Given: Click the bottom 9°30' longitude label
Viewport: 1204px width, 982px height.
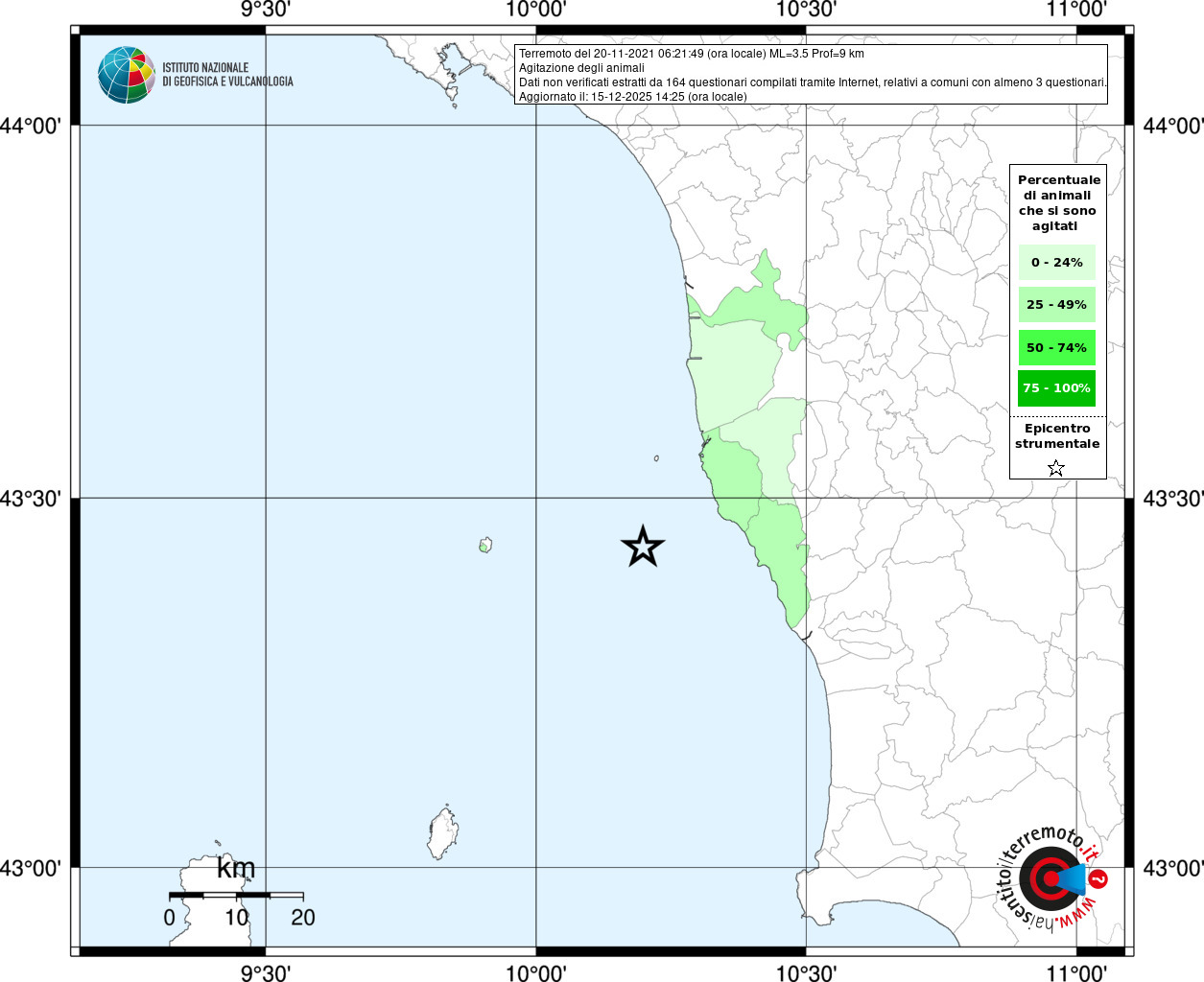Looking at the screenshot, I should tap(266, 972).
